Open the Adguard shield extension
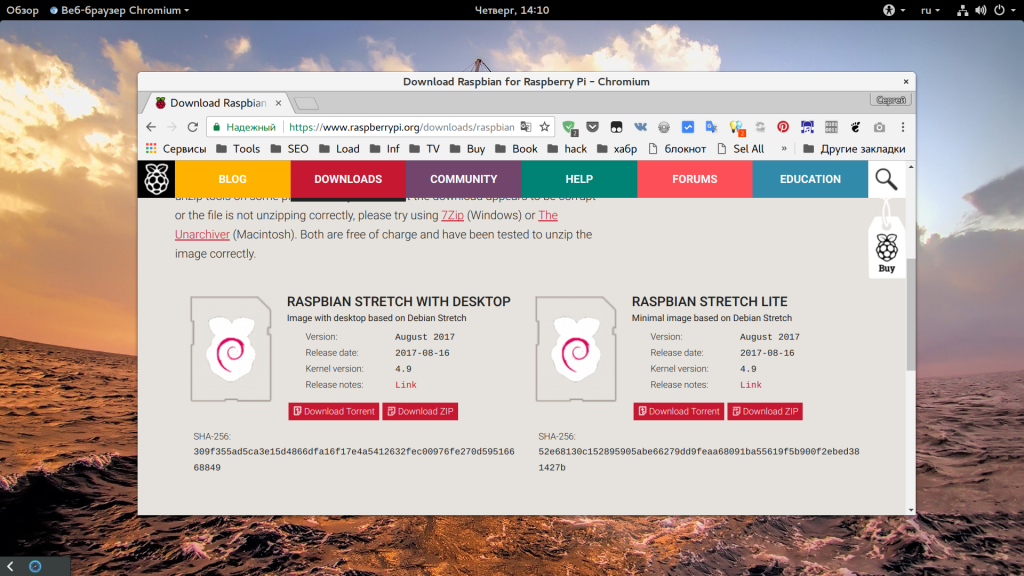The width and height of the screenshot is (1024, 576). pos(569,127)
